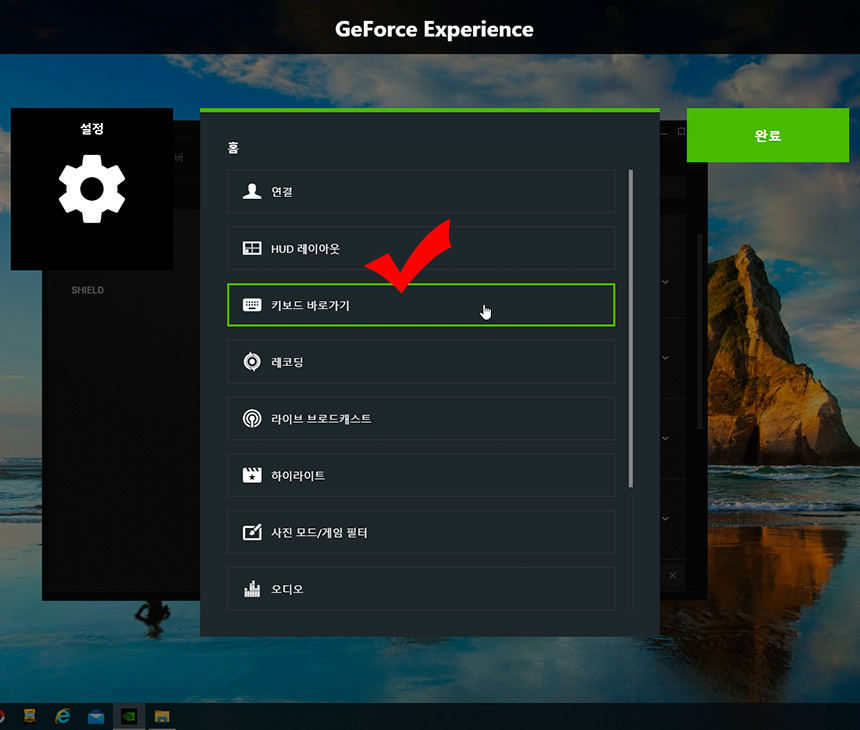Select SHIELD in the background window
860x730 pixels.
87,290
